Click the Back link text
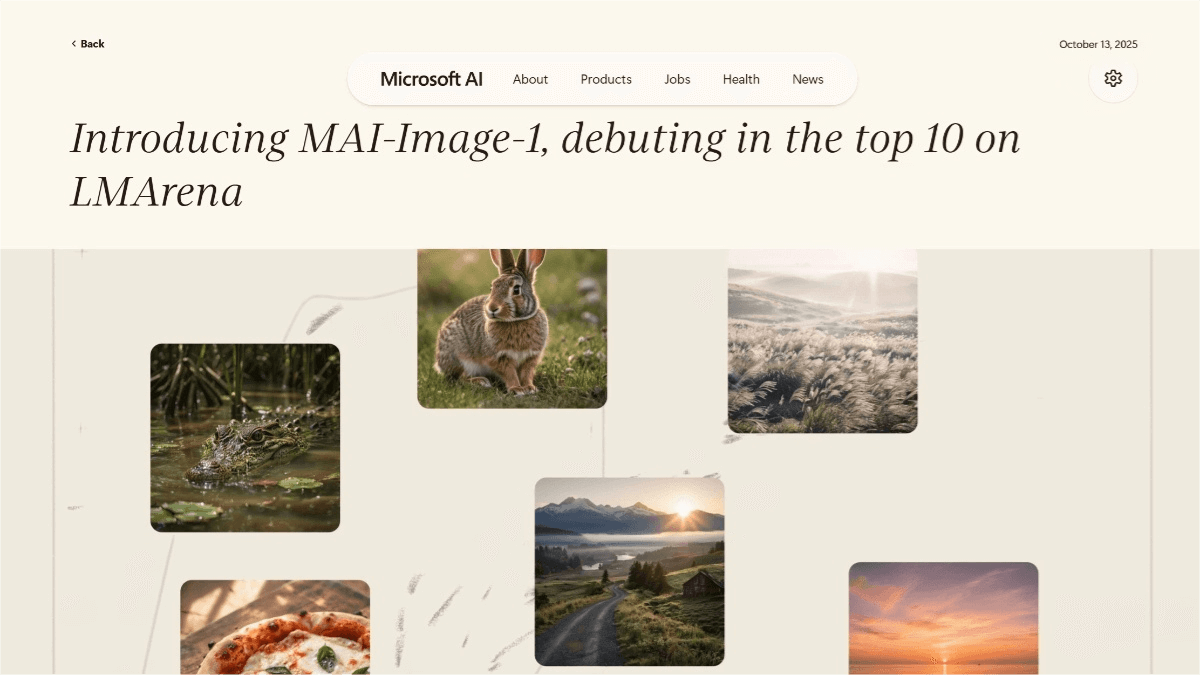 [x=92, y=44]
